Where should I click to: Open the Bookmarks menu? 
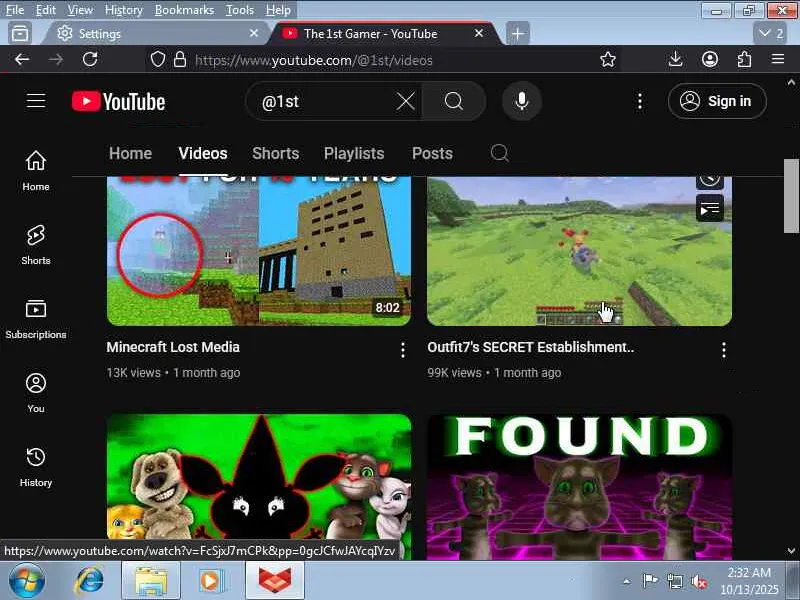tap(184, 10)
